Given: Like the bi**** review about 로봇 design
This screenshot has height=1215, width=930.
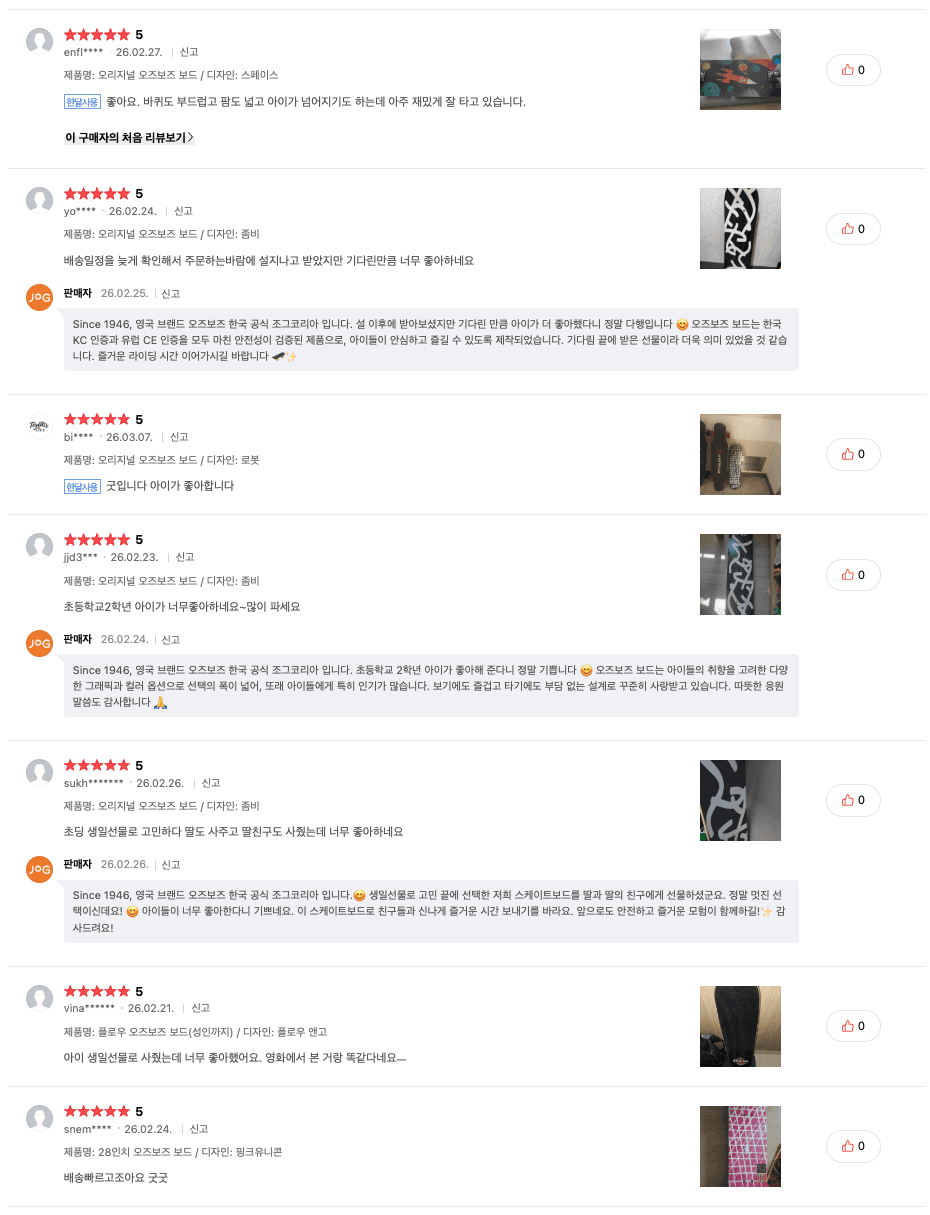Looking at the screenshot, I should click(x=853, y=454).
